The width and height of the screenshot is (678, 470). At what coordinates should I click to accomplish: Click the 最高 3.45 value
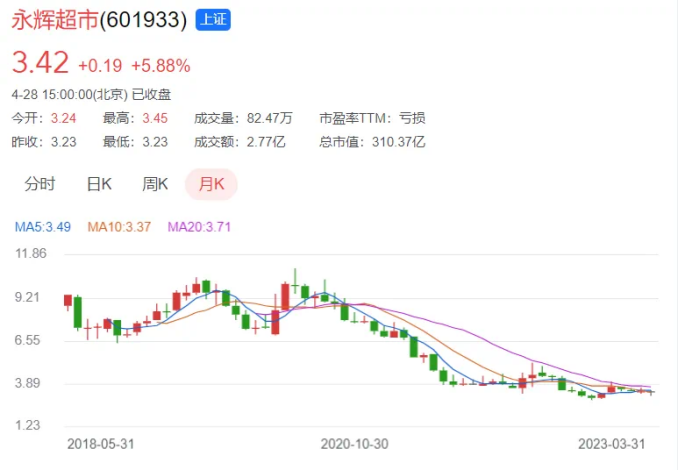[x=155, y=118]
